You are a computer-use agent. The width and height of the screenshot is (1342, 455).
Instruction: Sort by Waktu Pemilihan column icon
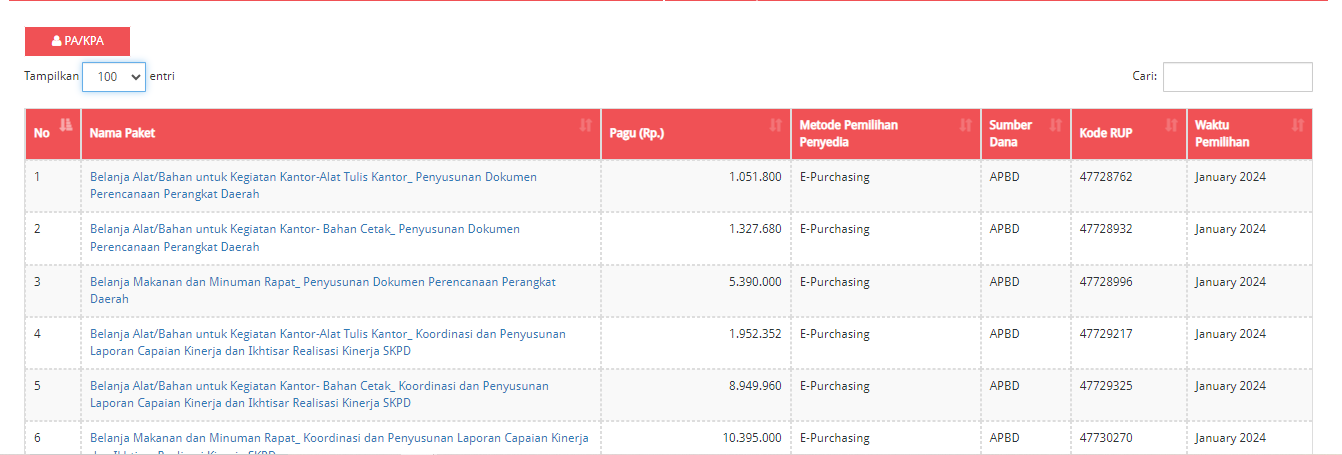click(x=1298, y=125)
